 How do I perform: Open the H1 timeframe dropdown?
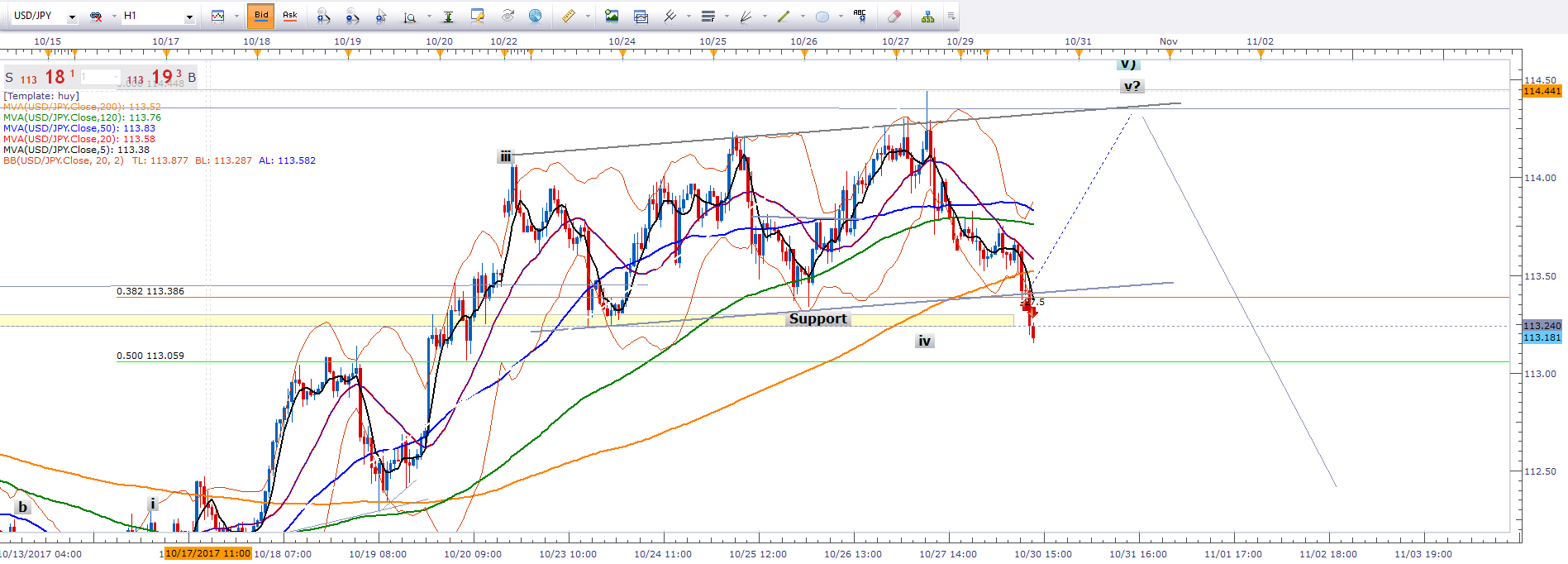point(189,17)
